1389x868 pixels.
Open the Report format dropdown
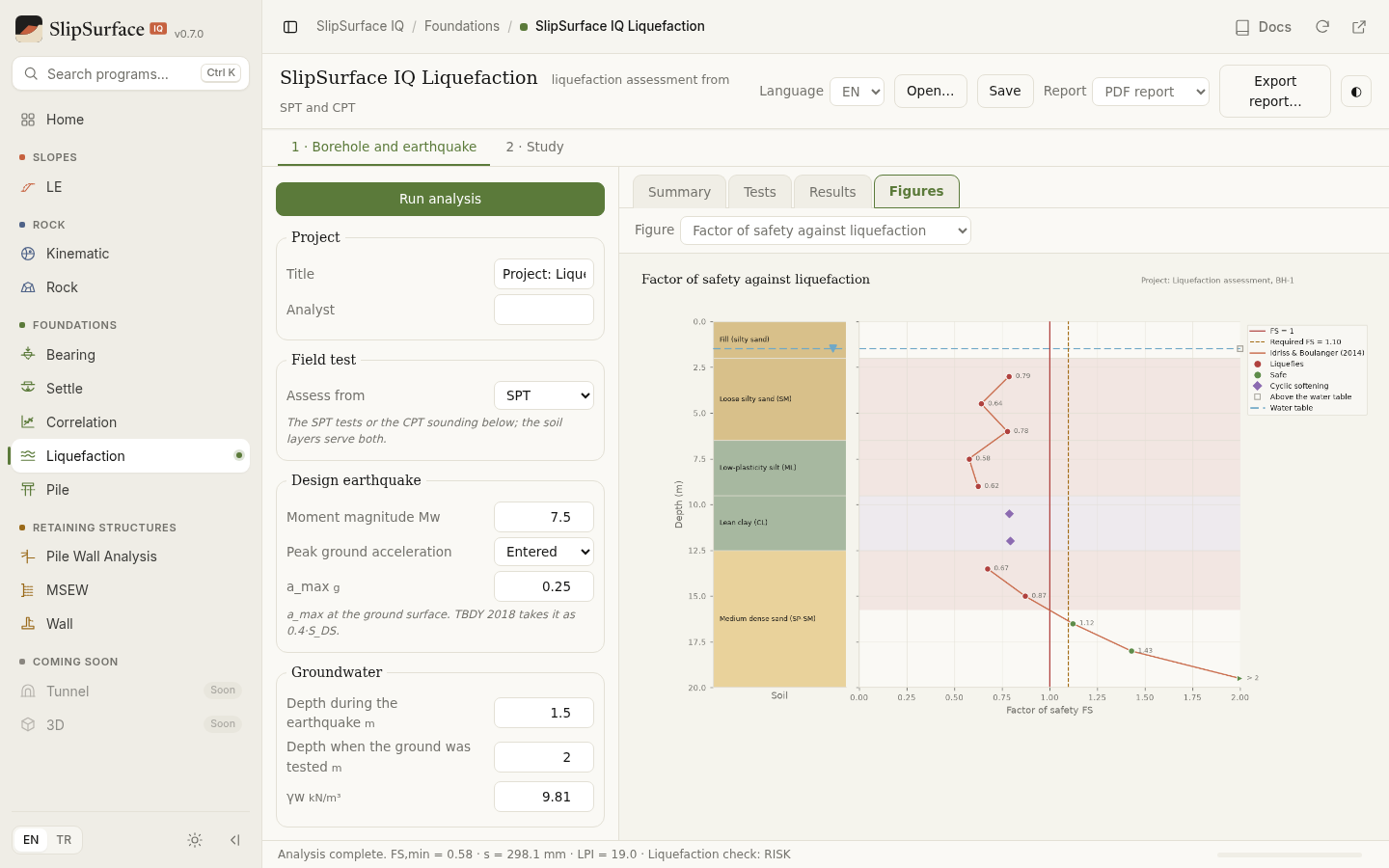tap(1151, 92)
